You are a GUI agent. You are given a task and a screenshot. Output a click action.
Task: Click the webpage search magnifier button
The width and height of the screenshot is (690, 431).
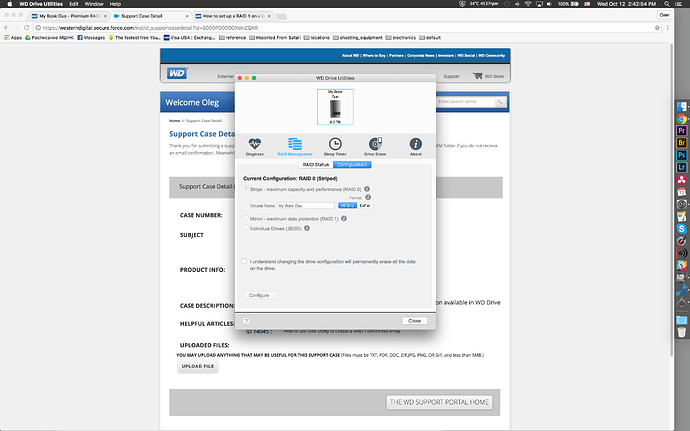[500, 102]
